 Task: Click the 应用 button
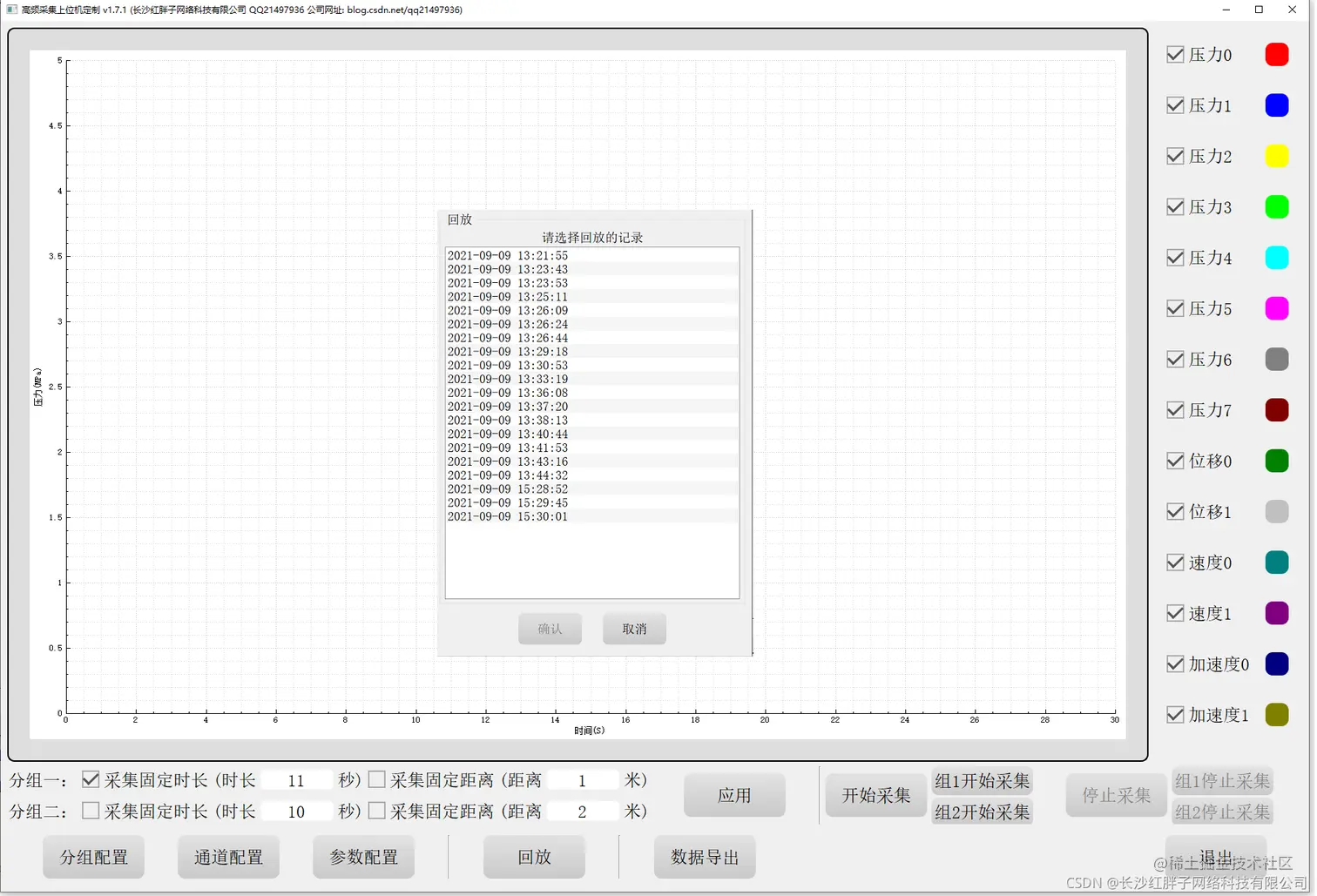(x=734, y=795)
